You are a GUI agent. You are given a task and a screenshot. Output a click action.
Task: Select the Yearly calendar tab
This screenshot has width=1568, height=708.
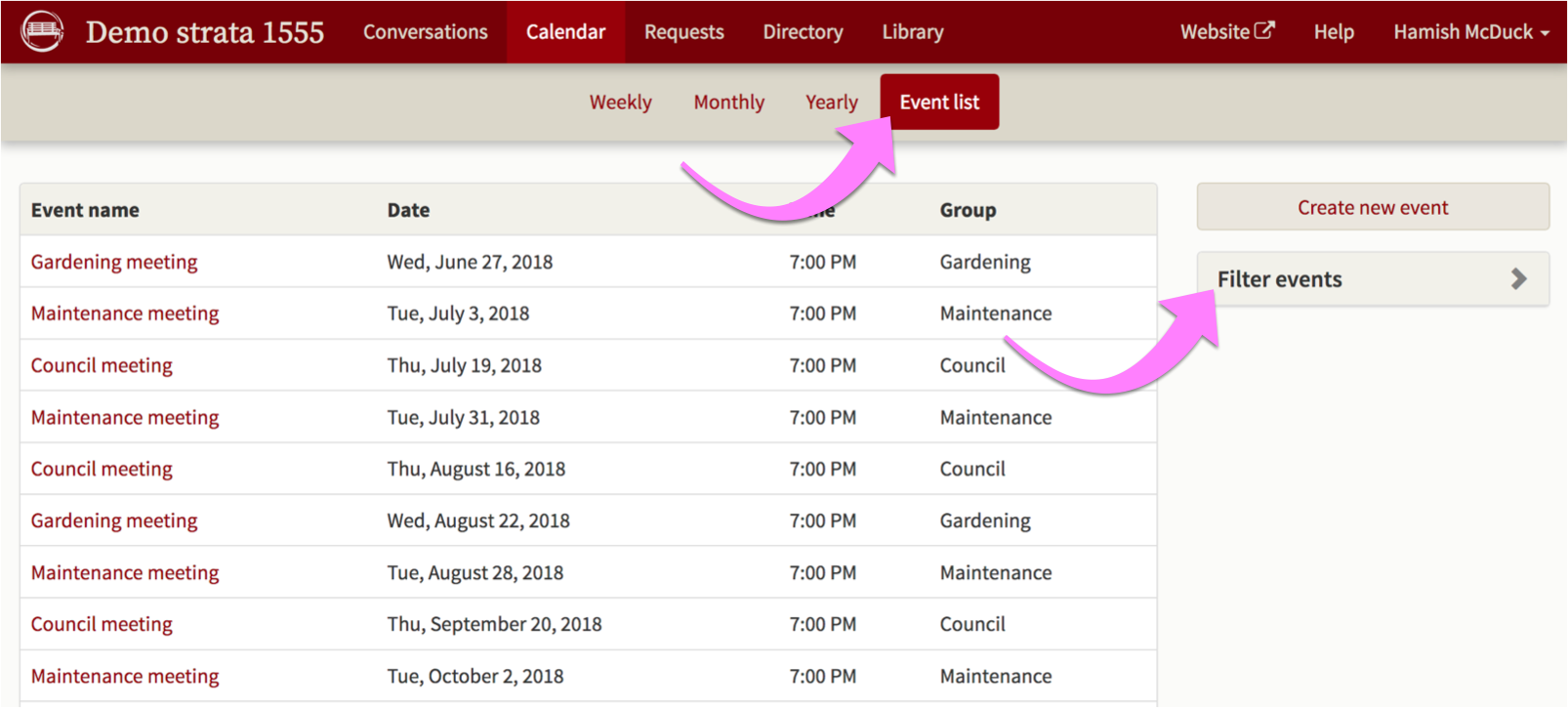click(831, 103)
